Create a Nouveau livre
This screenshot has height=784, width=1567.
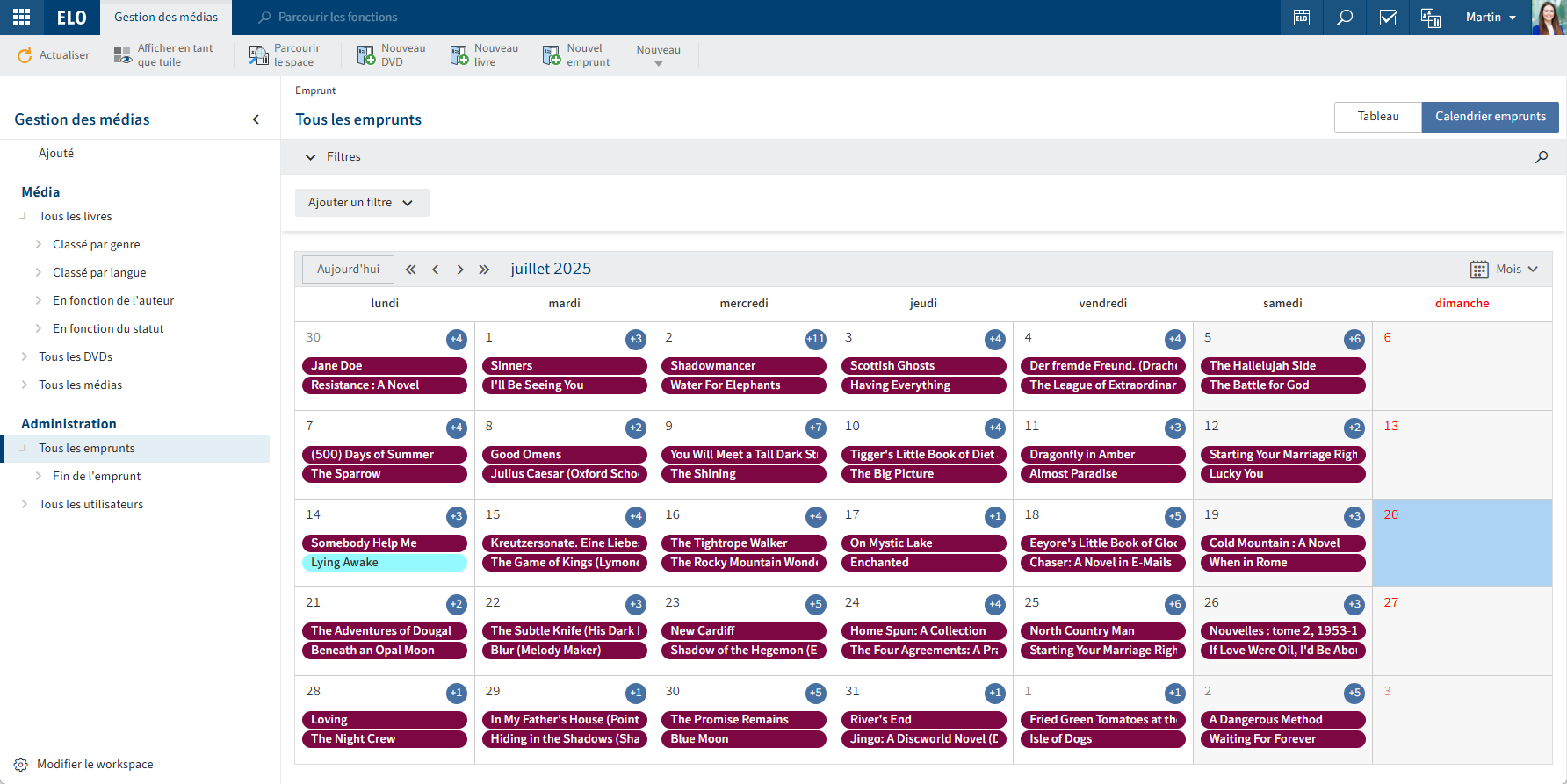484,55
